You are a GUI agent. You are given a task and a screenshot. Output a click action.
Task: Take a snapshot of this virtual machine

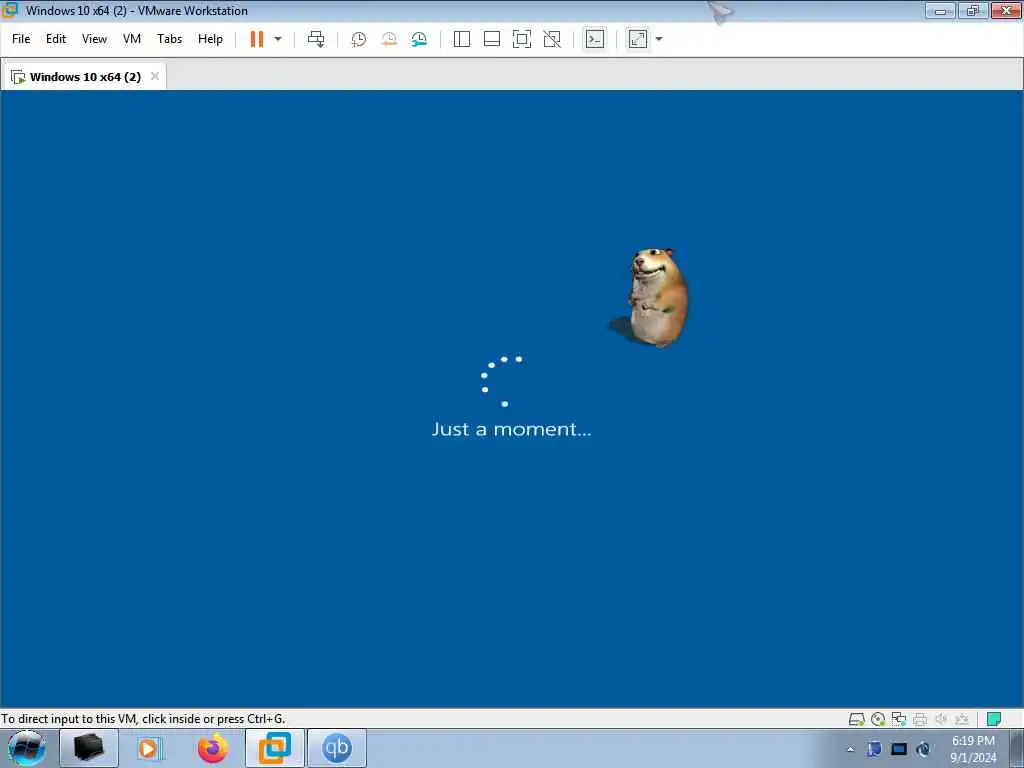359,39
